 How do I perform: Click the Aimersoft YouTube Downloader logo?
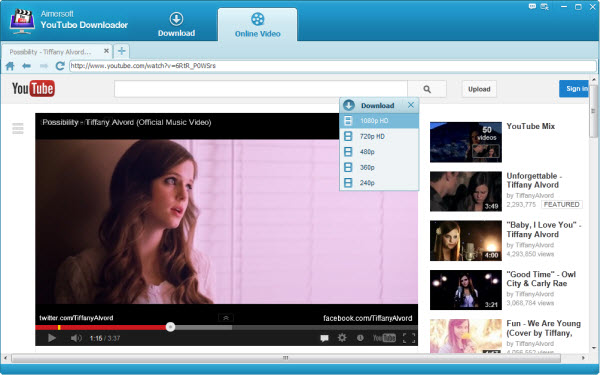point(22,21)
